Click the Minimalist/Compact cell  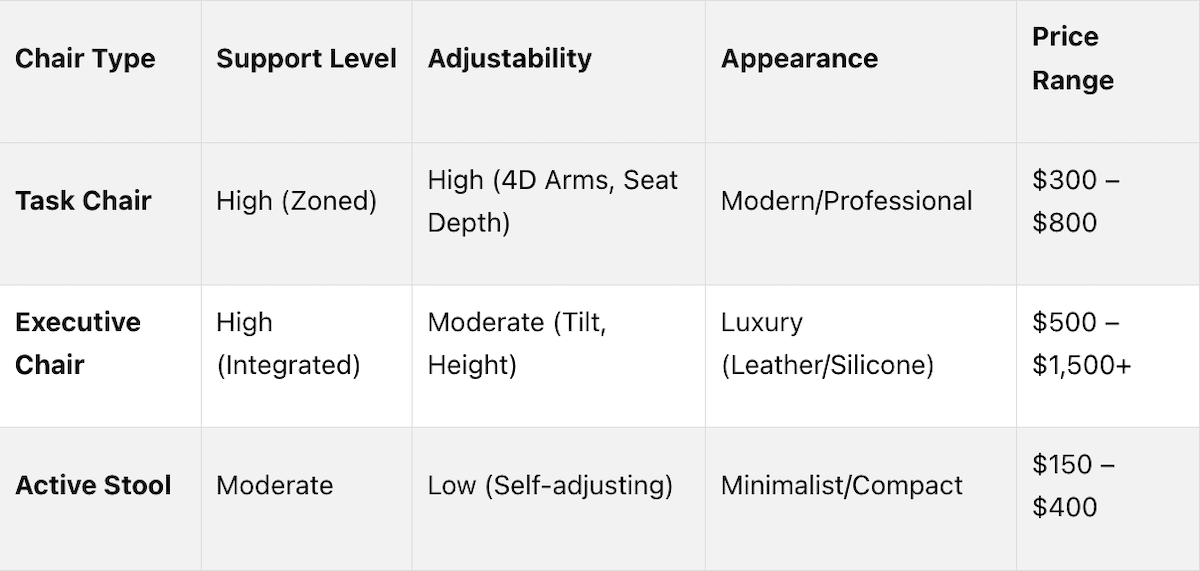click(841, 486)
